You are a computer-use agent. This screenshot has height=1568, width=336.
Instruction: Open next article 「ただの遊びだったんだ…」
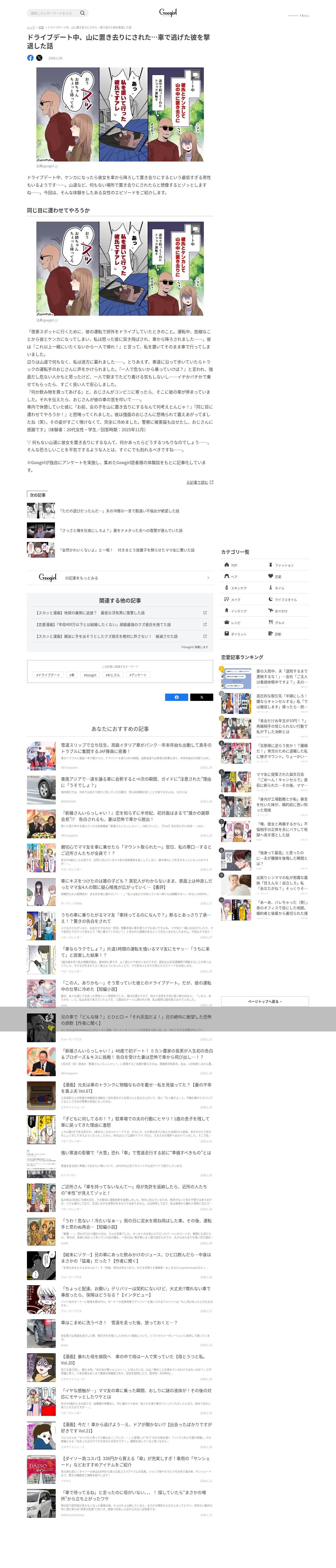(x=120, y=511)
